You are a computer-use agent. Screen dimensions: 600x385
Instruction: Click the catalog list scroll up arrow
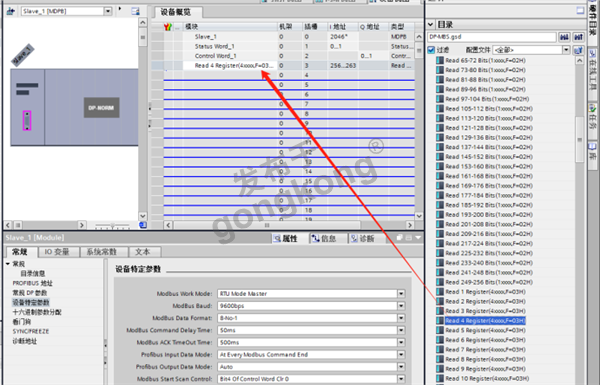click(x=579, y=60)
